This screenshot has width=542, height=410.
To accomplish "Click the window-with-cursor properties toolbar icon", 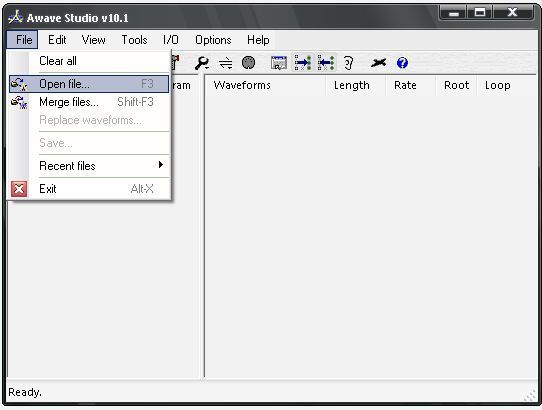I will [279, 63].
